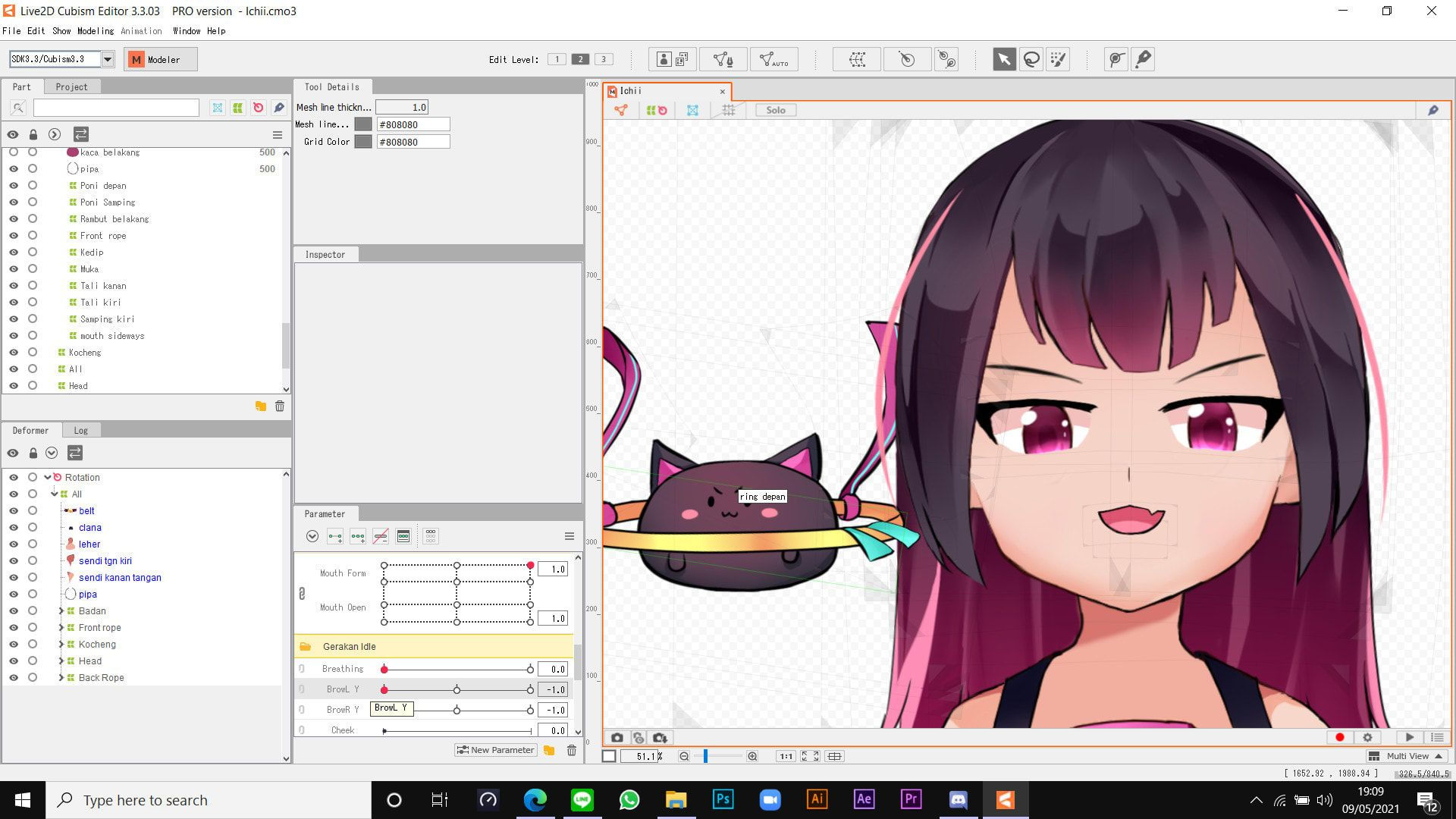Open the Window menu
The image size is (1456, 819).
(187, 31)
